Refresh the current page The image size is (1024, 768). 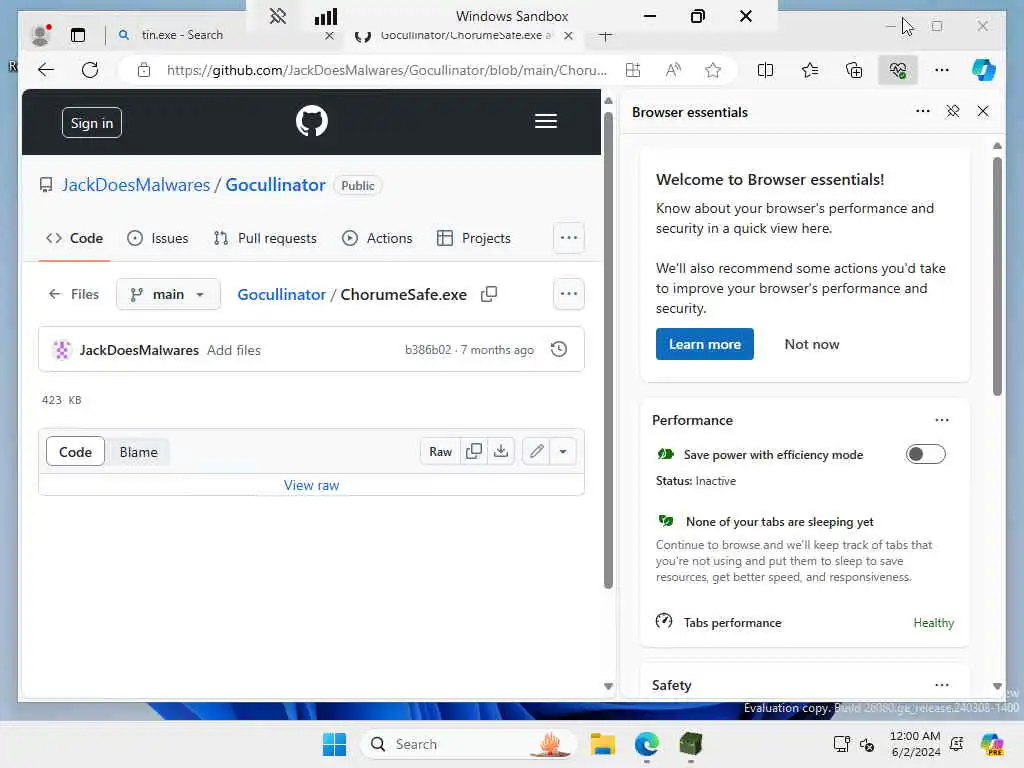90,70
